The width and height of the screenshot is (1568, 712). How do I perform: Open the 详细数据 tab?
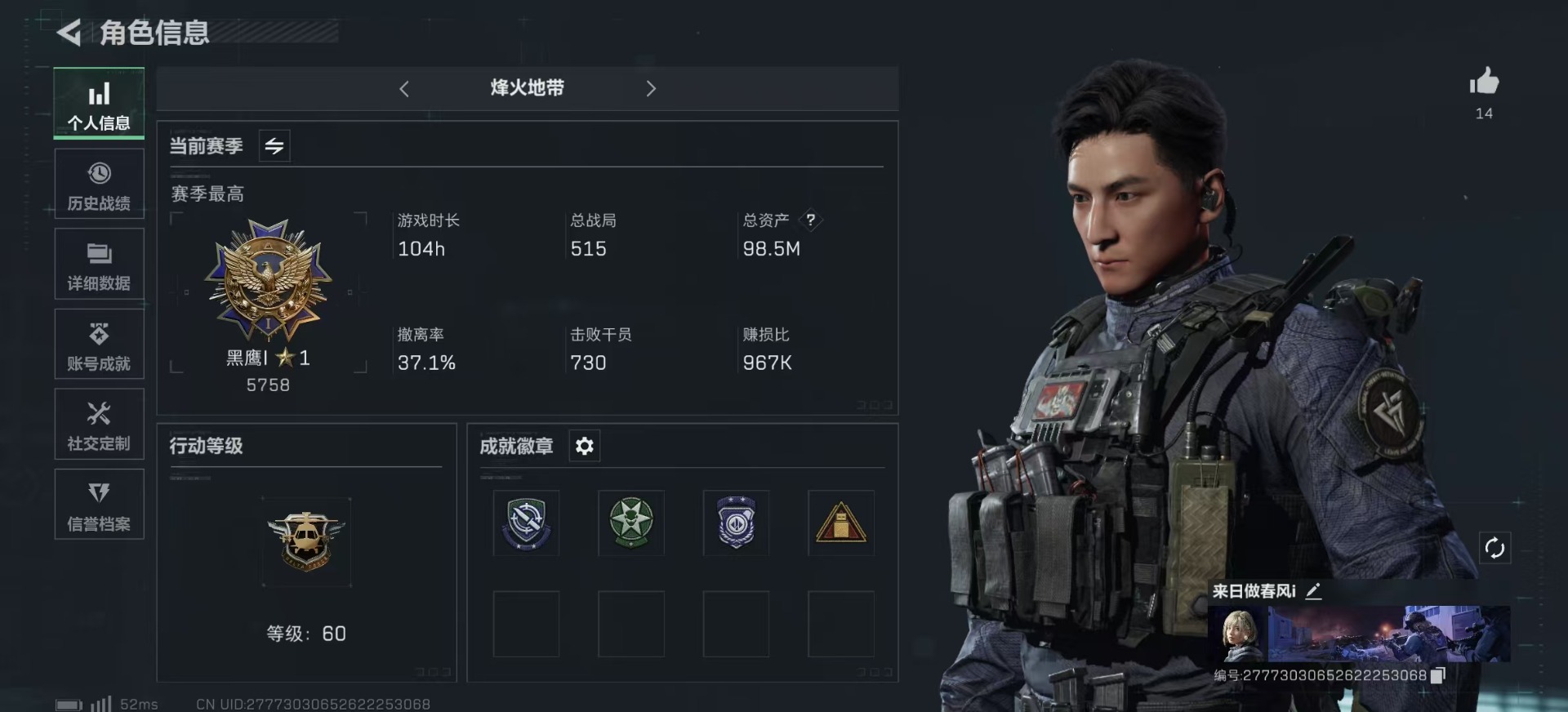click(99, 264)
